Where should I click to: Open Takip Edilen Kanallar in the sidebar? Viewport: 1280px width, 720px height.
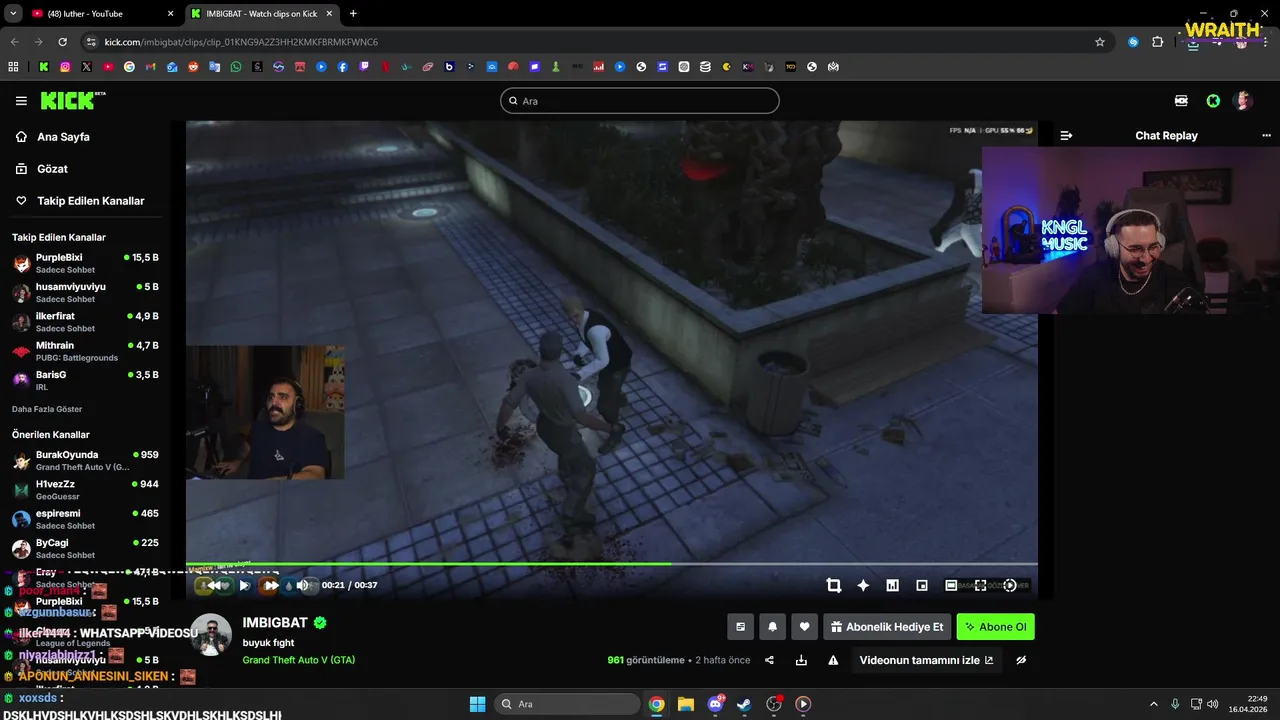tap(90, 201)
